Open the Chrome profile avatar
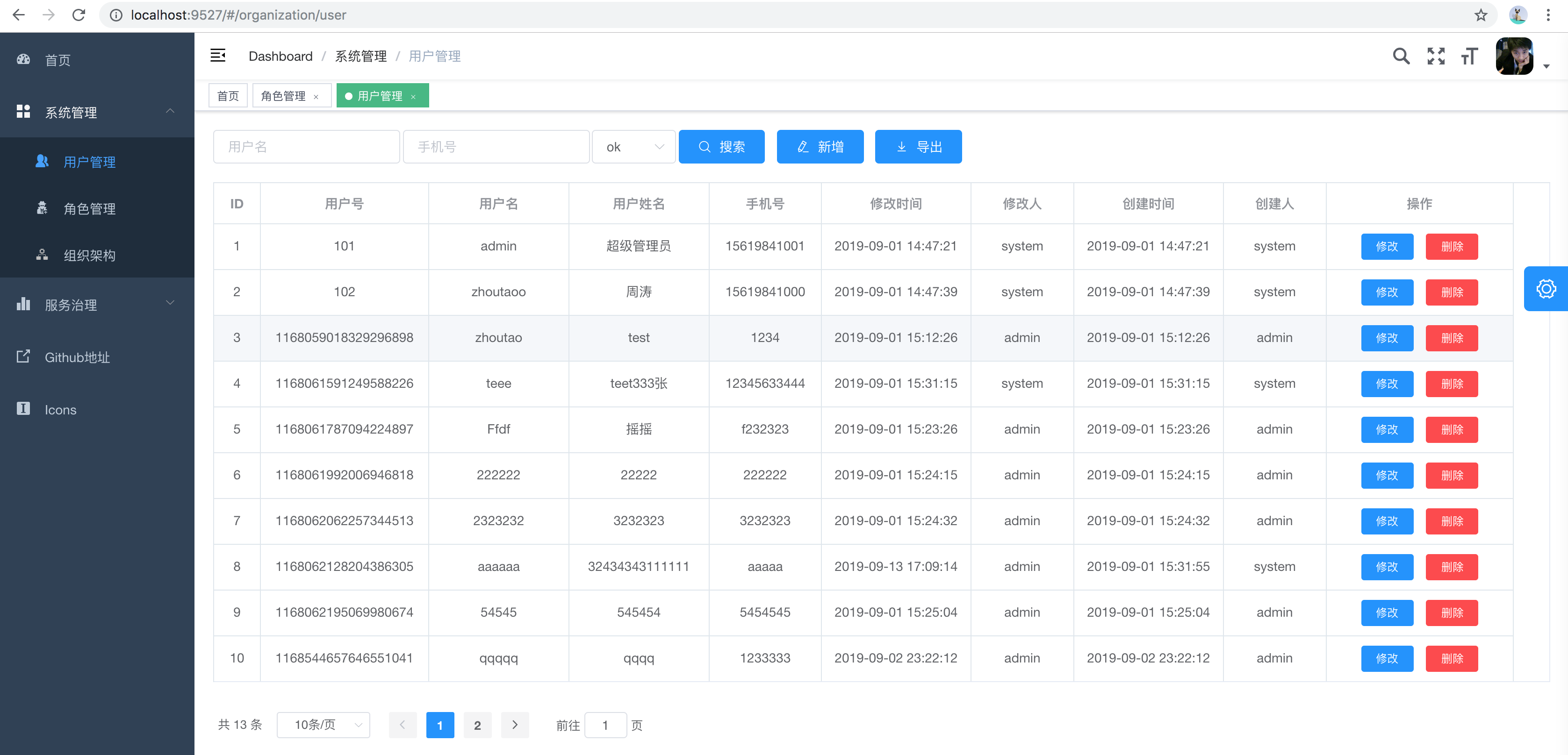 (1518, 15)
